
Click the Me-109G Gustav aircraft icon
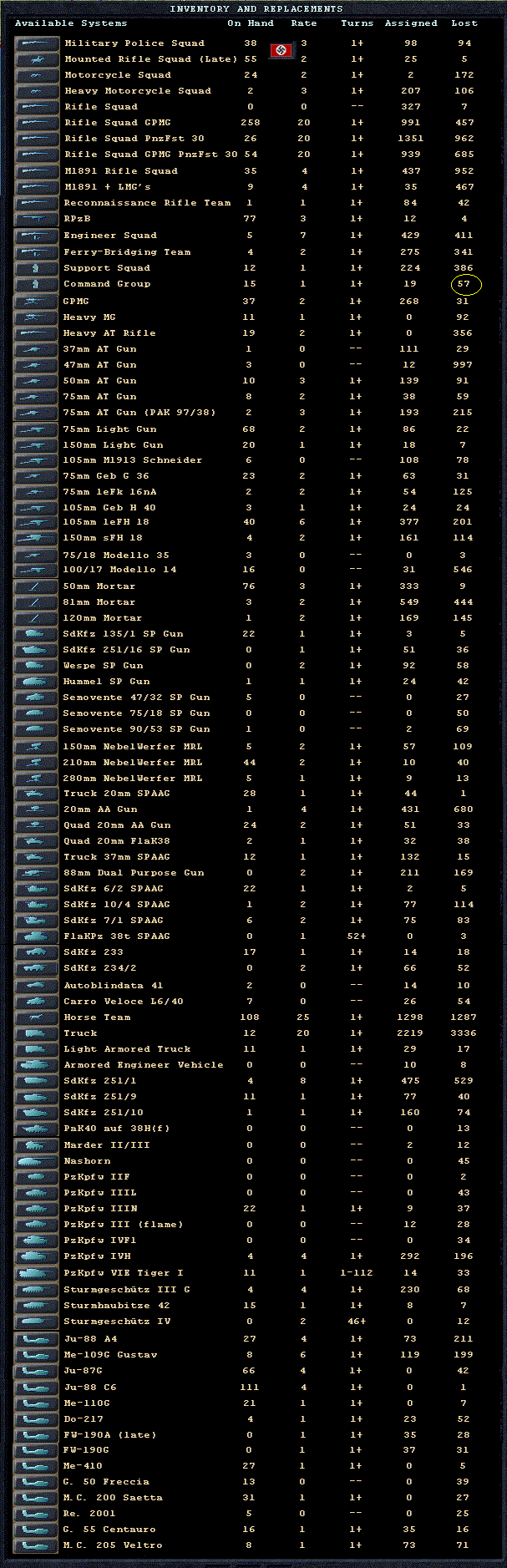[x=37, y=1354]
